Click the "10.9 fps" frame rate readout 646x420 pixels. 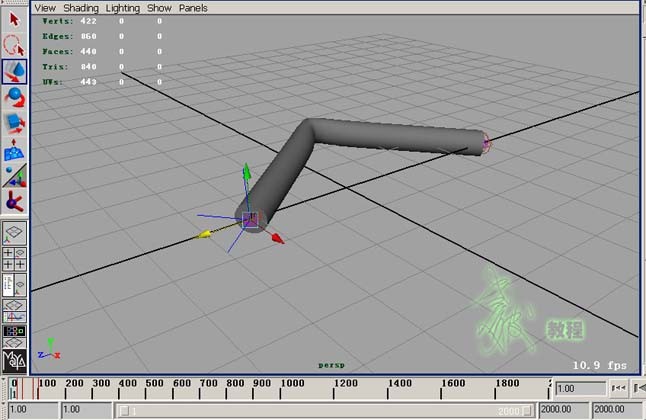click(600, 365)
